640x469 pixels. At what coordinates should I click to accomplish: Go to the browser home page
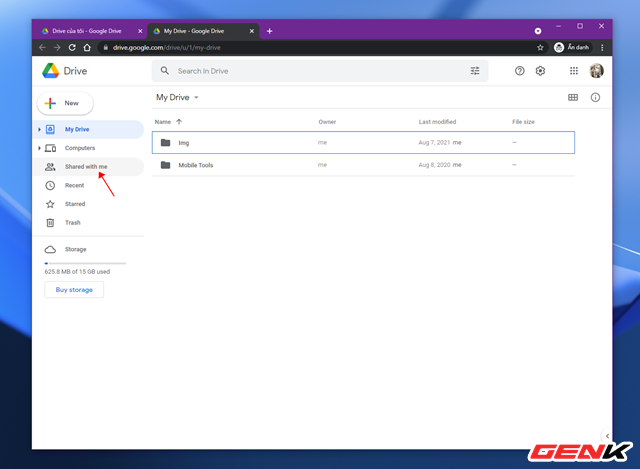[x=87, y=47]
